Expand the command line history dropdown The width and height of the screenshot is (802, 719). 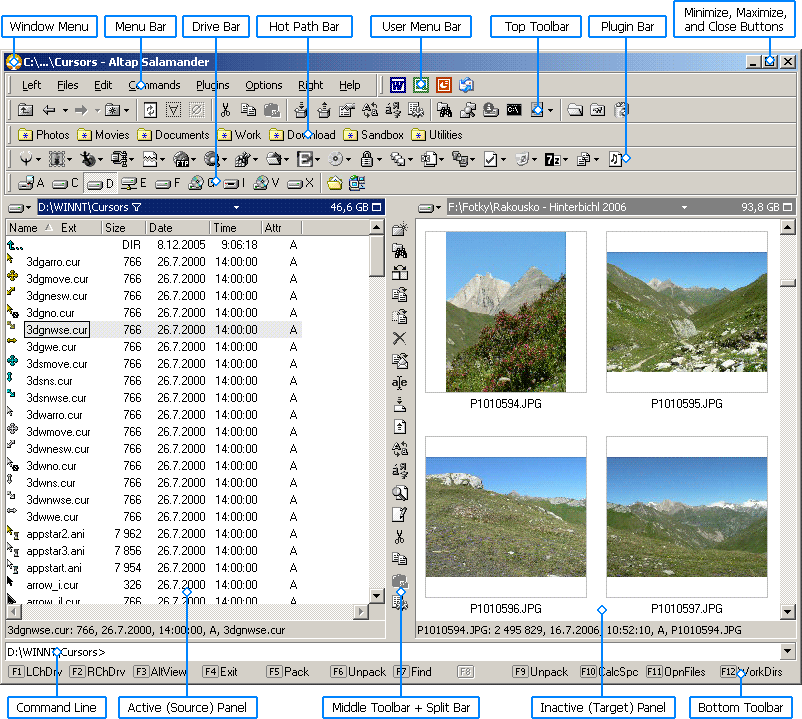[788, 651]
